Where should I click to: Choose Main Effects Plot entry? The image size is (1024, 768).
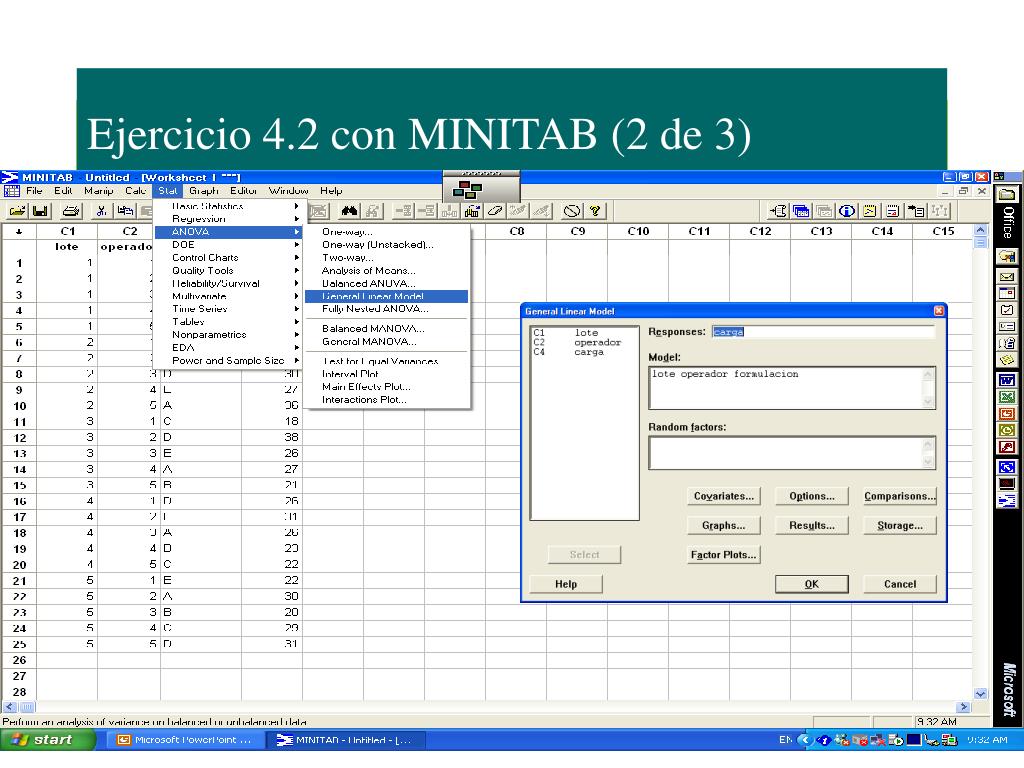pos(387,387)
